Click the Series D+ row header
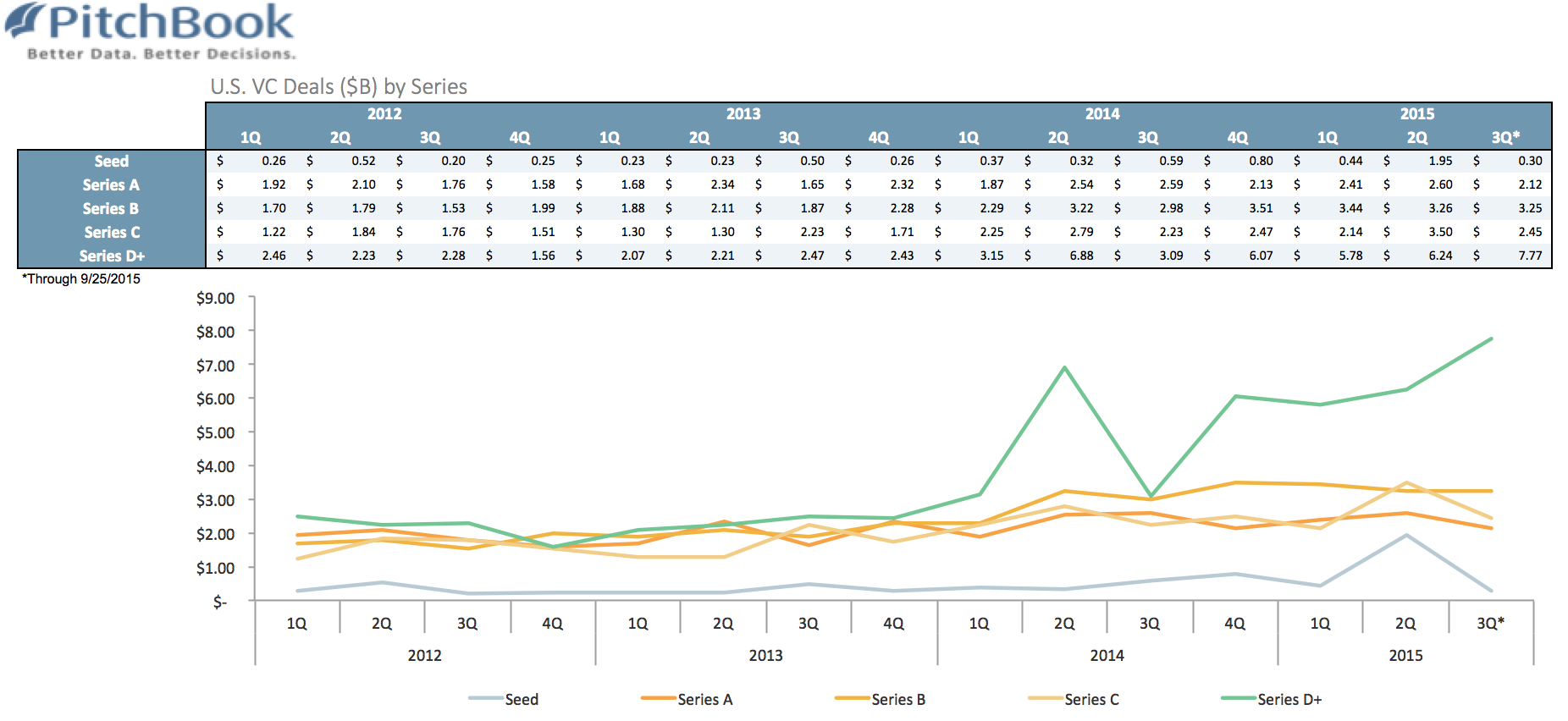Image resolution: width=1568 pixels, height=721 pixels. click(x=112, y=256)
